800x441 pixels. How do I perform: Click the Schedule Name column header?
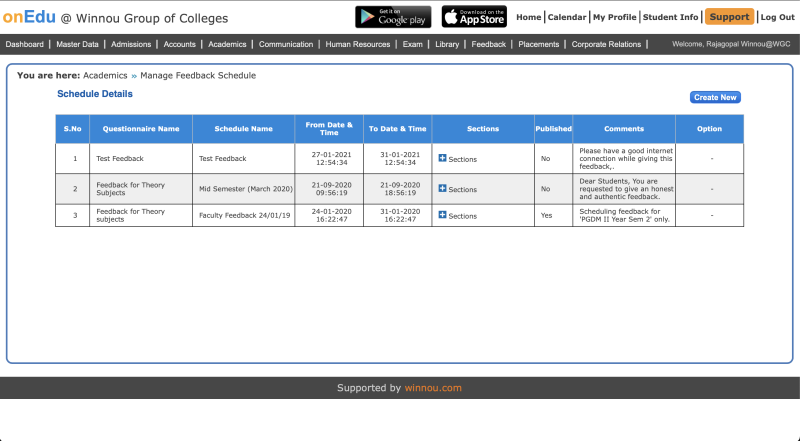pos(242,129)
